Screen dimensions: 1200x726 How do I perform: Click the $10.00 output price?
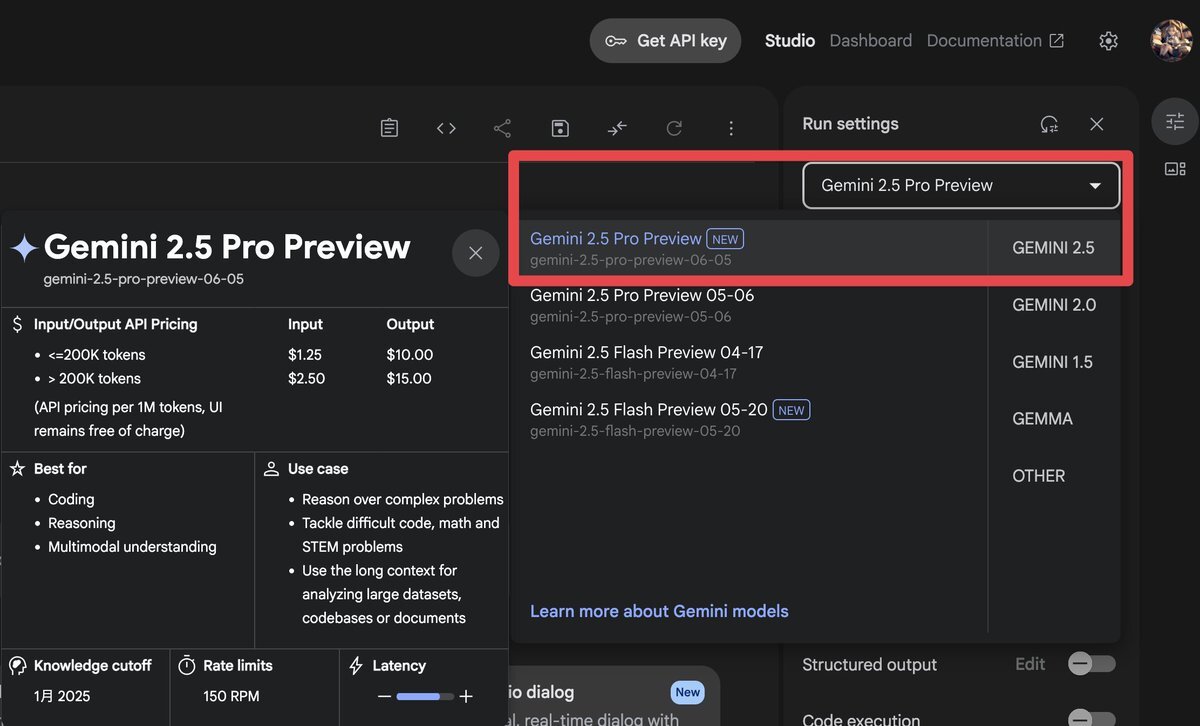[x=410, y=355]
